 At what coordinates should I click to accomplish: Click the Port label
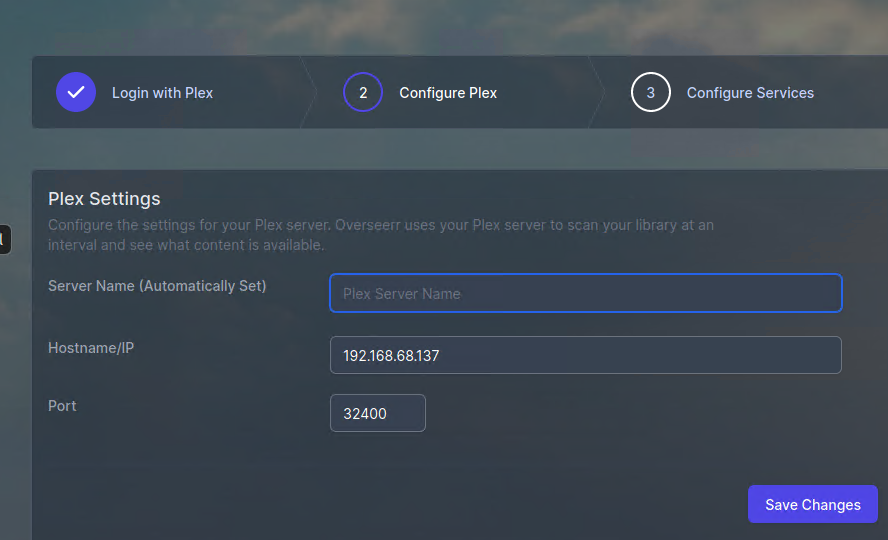click(x=62, y=406)
